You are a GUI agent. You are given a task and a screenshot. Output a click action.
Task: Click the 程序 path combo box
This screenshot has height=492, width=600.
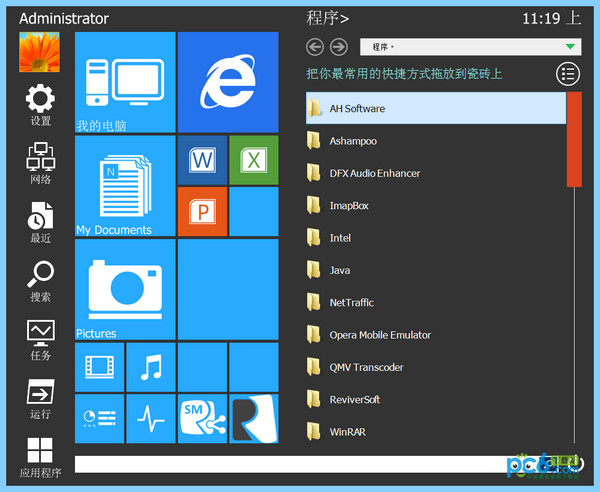tap(470, 47)
